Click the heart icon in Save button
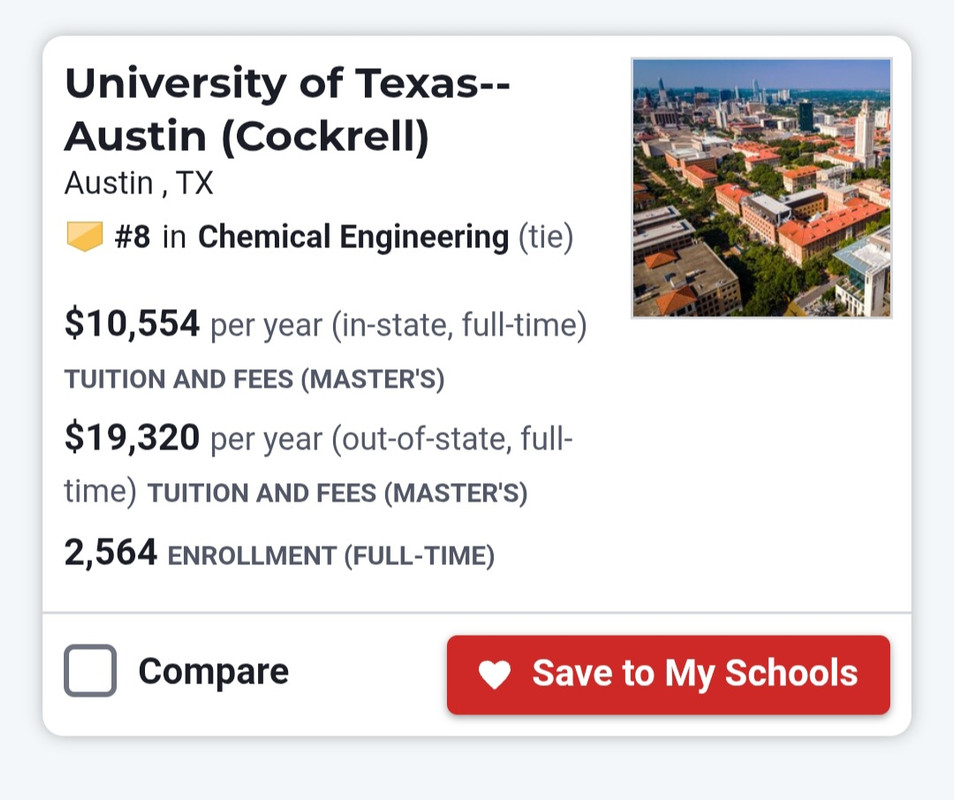The height and width of the screenshot is (800, 954). click(494, 675)
